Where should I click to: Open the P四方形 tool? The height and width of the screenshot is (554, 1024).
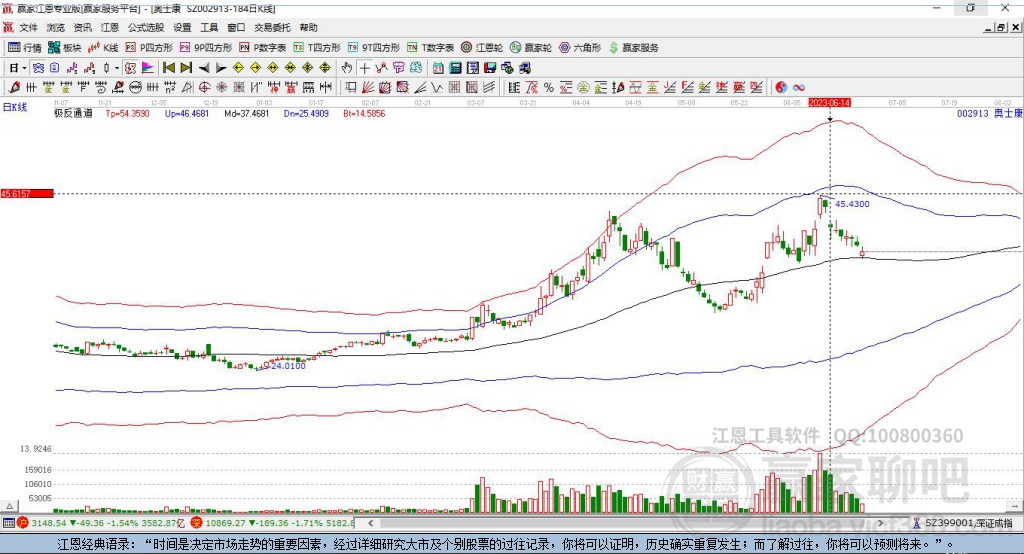coord(149,48)
